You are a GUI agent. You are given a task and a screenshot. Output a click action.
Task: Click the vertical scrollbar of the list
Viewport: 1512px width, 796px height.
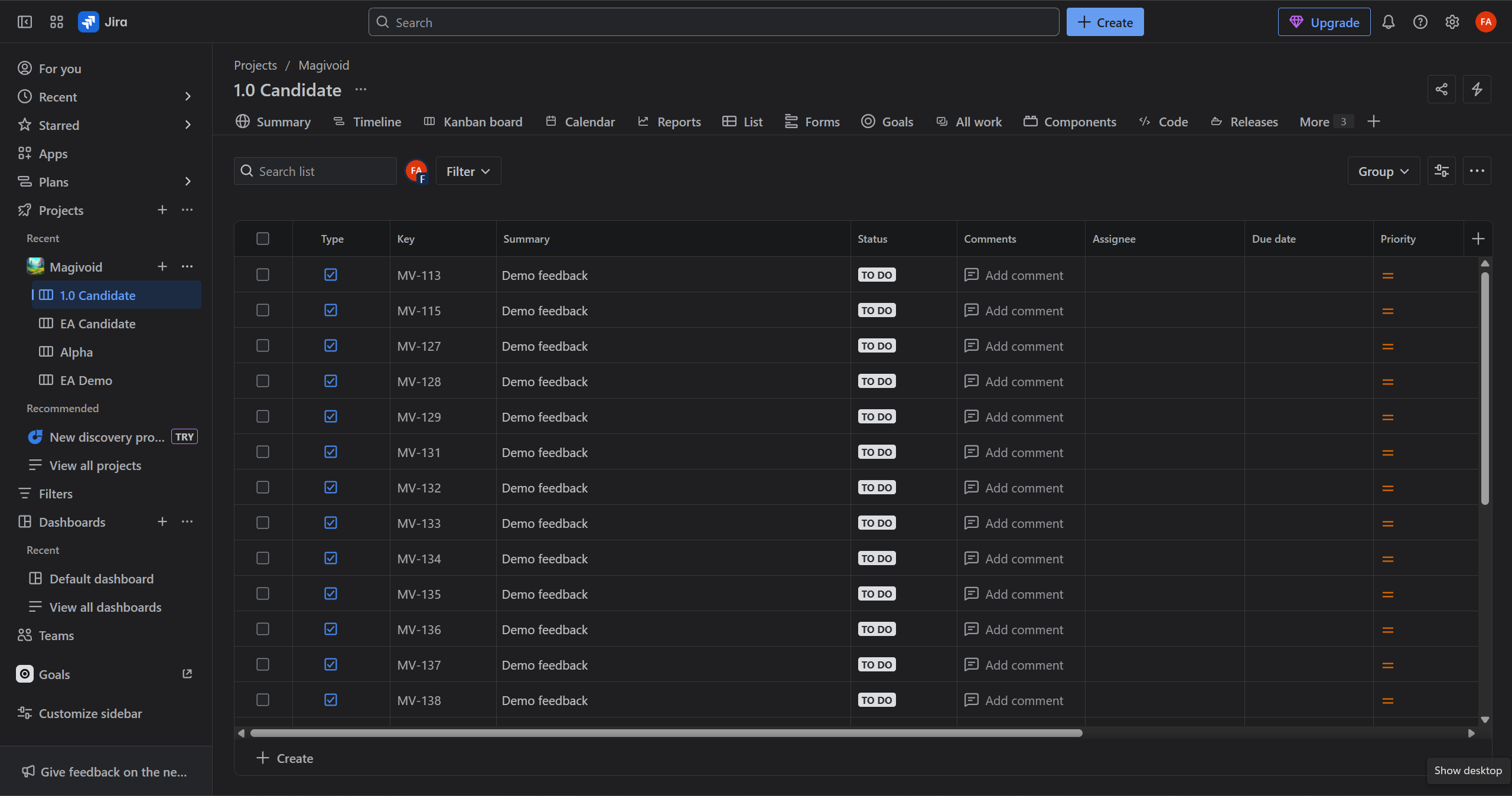pyautogui.click(x=1485, y=389)
